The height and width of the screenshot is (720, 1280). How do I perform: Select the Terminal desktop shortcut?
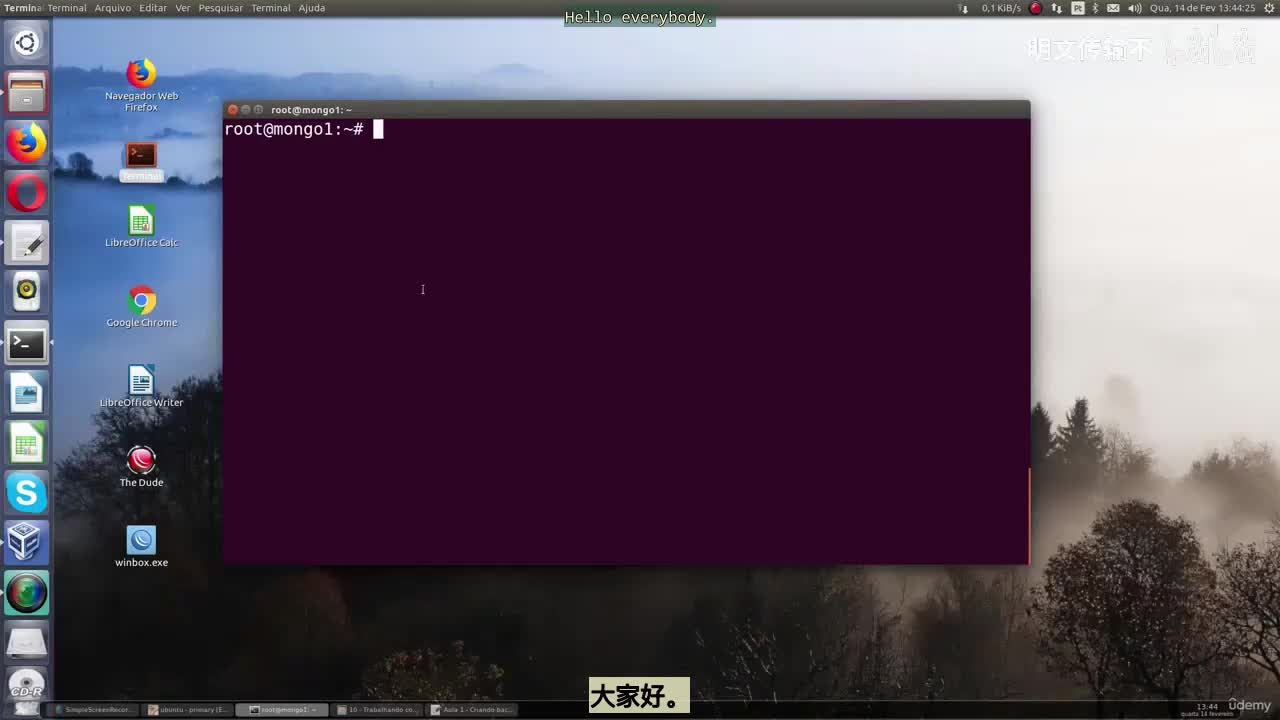pos(141,162)
